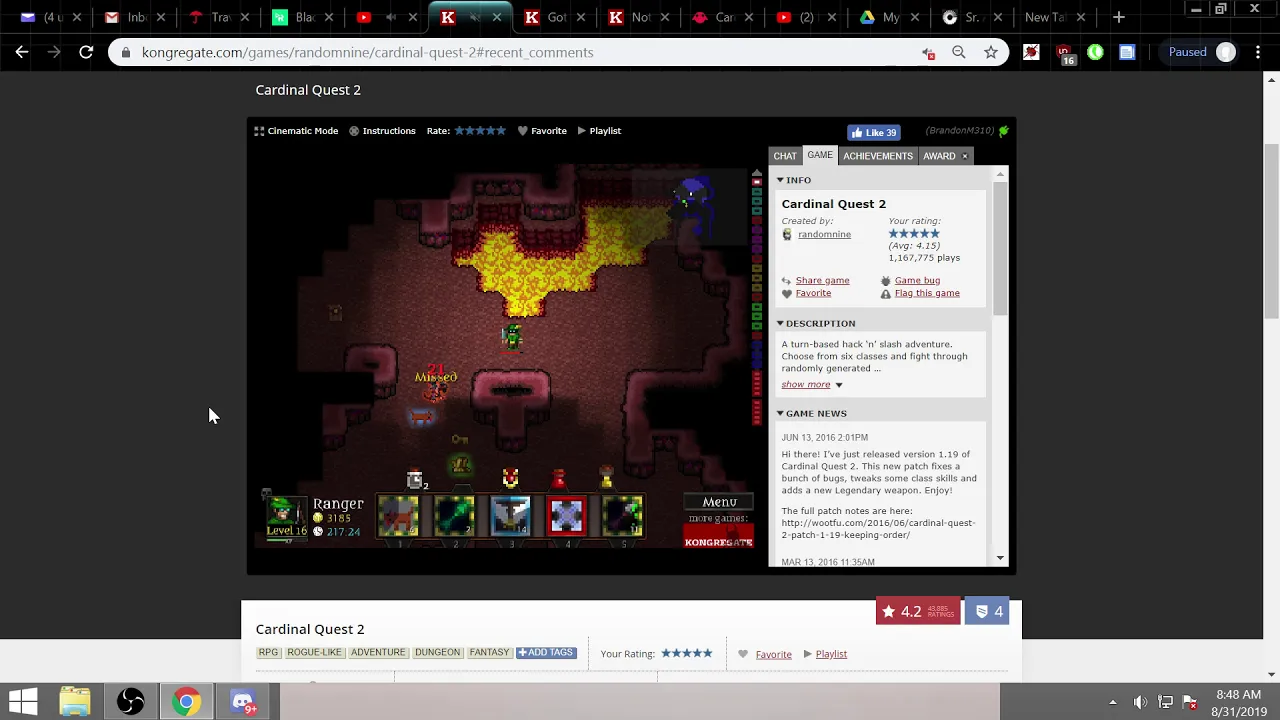This screenshot has width=1280, height=720.
Task: Use the scroll item with count 2
Action: (x=416, y=480)
